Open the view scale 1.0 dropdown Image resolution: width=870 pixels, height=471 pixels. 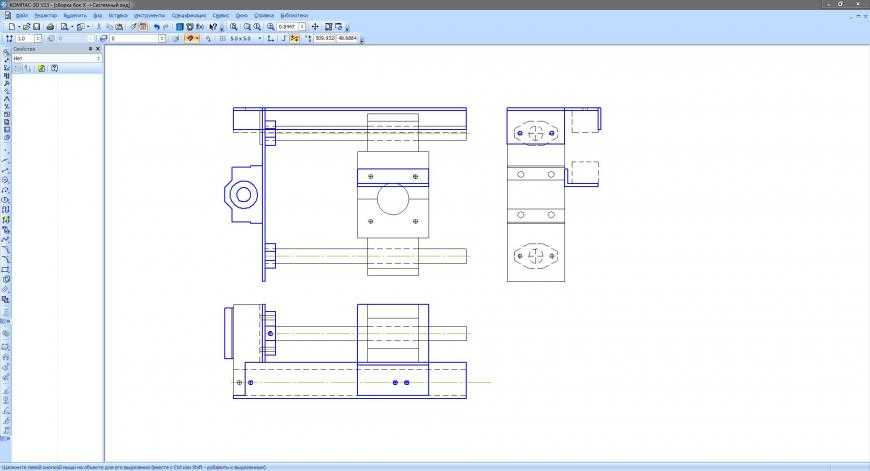pyautogui.click(x=38, y=38)
